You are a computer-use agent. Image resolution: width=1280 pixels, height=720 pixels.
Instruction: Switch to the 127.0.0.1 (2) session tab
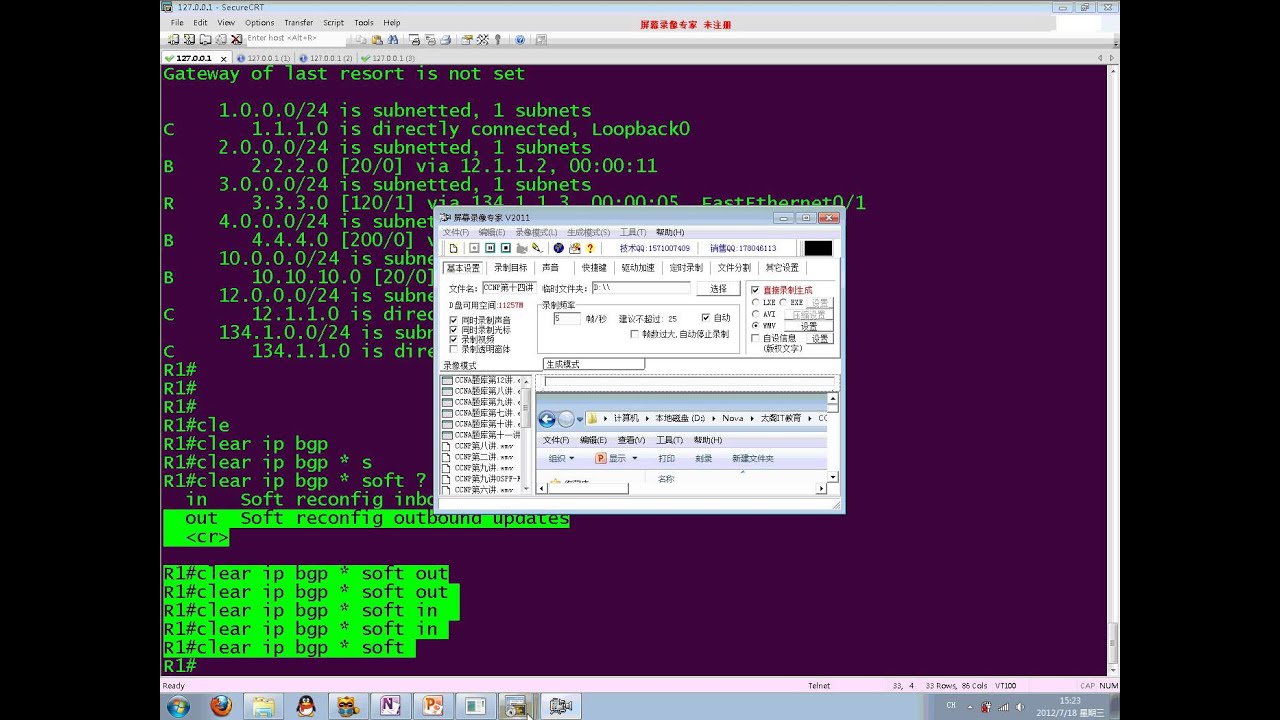(x=328, y=58)
